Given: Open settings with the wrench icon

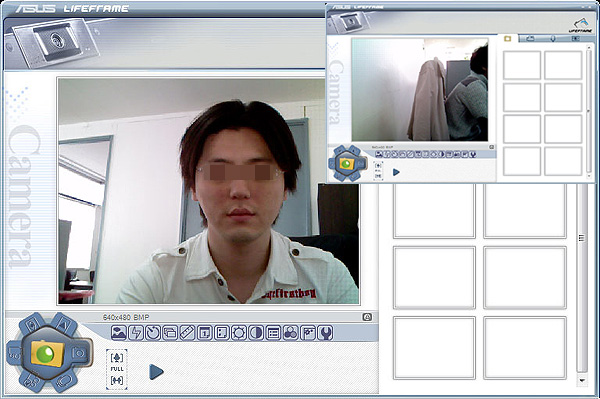Looking at the screenshot, I should click(x=325, y=333).
